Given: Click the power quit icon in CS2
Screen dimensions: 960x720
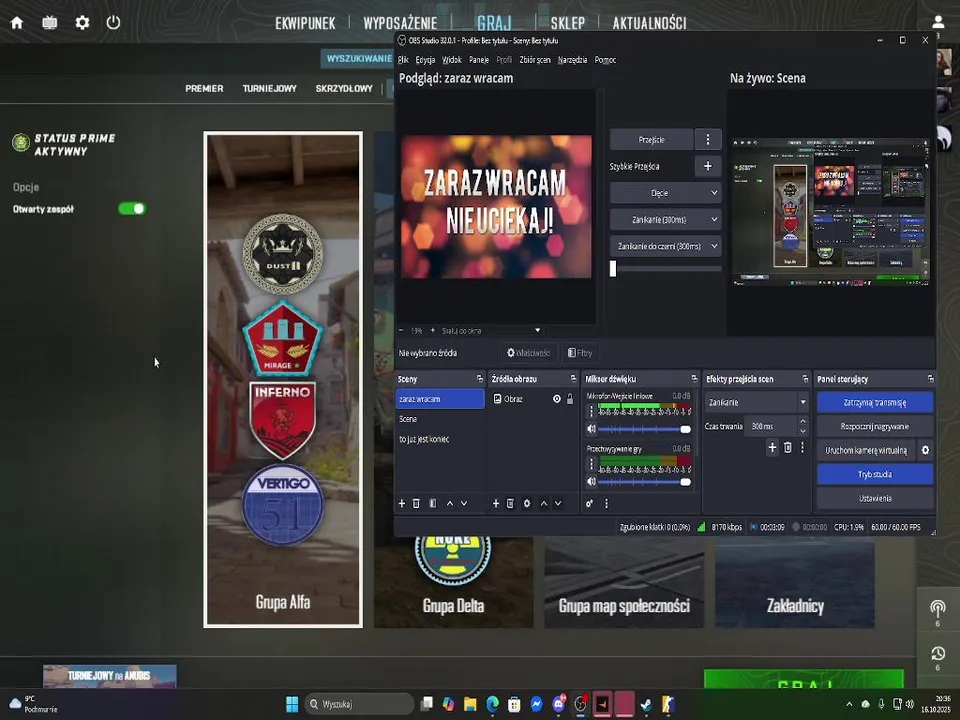Looking at the screenshot, I should [113, 23].
